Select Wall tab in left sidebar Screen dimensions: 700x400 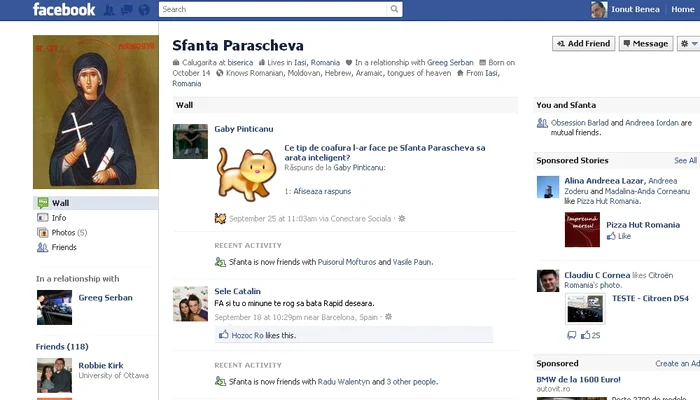(96, 203)
